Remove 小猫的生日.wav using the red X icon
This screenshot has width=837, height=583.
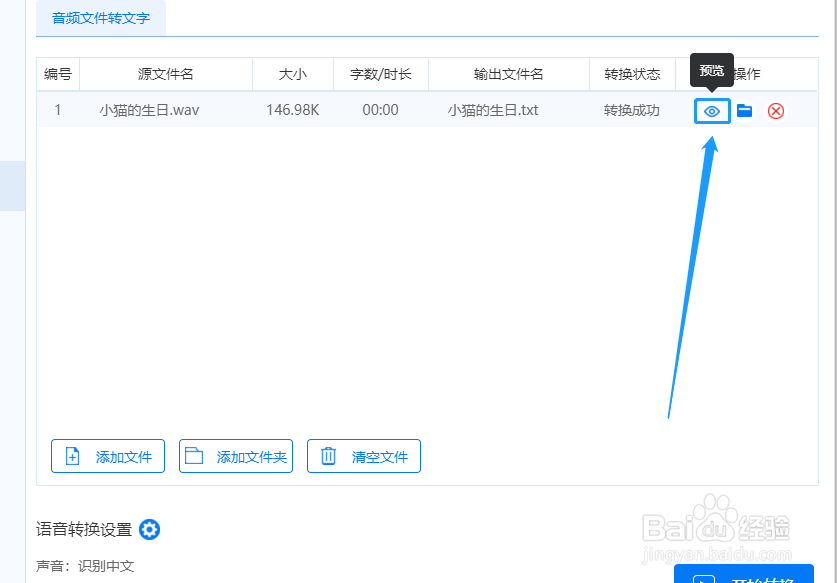click(776, 111)
